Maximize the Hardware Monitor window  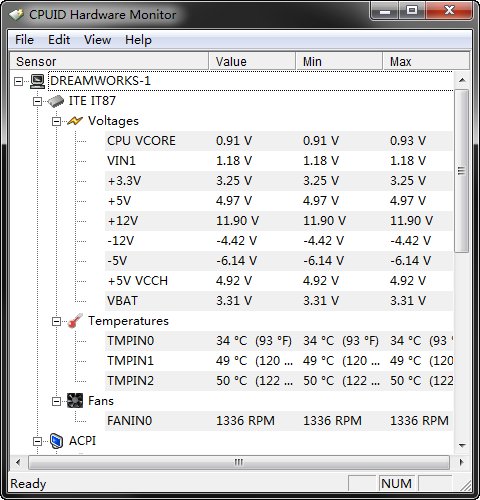pos(412,11)
